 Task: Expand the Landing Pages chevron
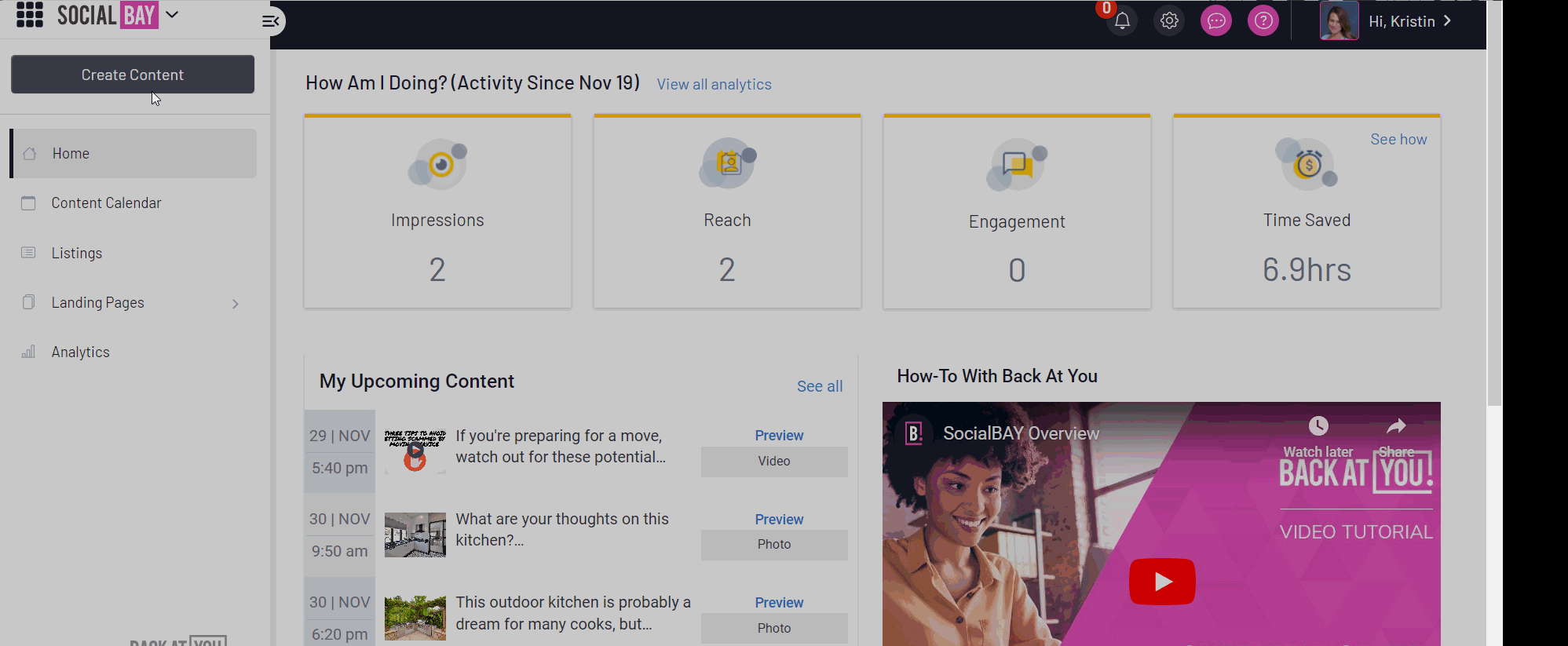[x=235, y=304]
